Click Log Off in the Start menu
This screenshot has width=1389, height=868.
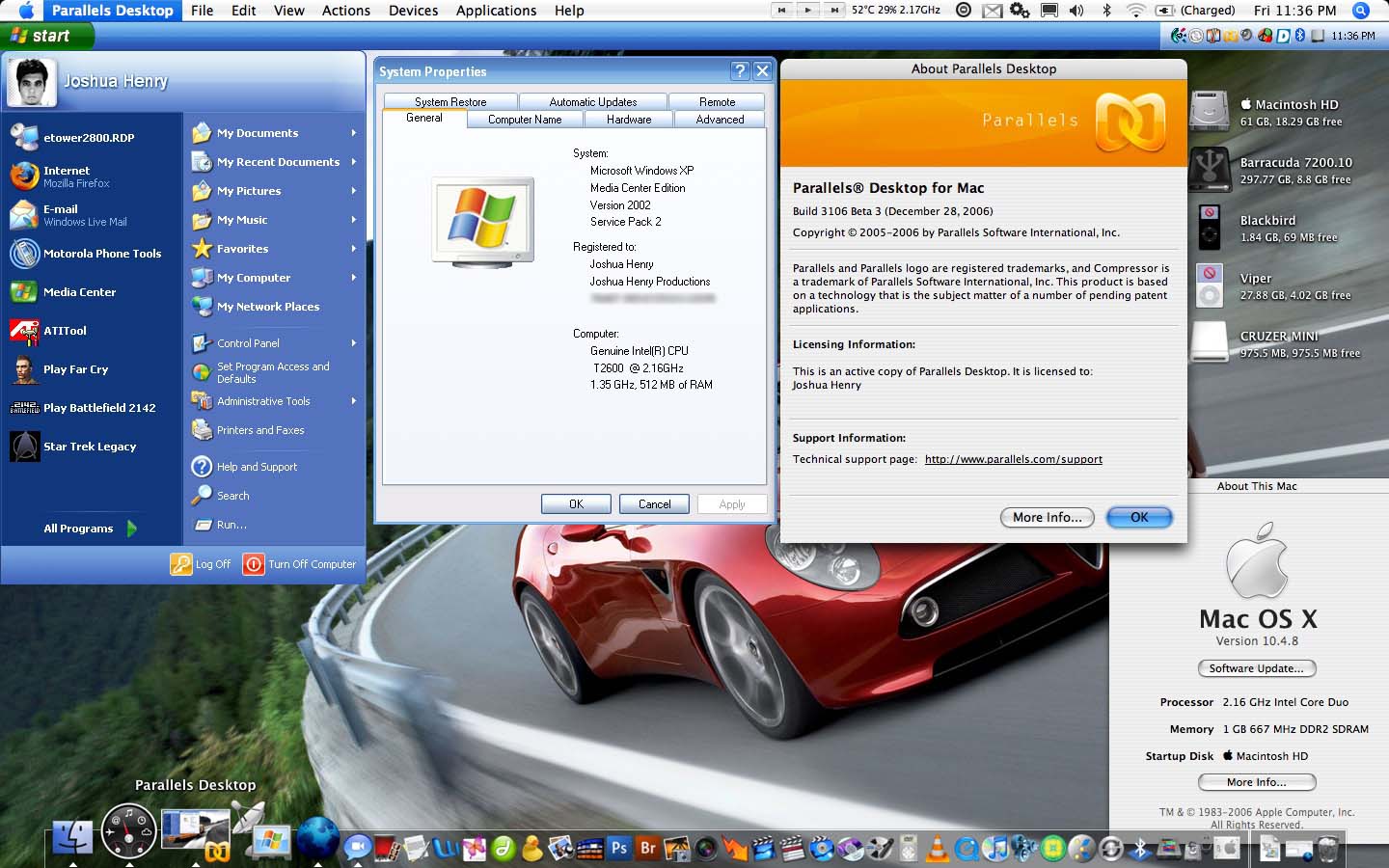201,564
